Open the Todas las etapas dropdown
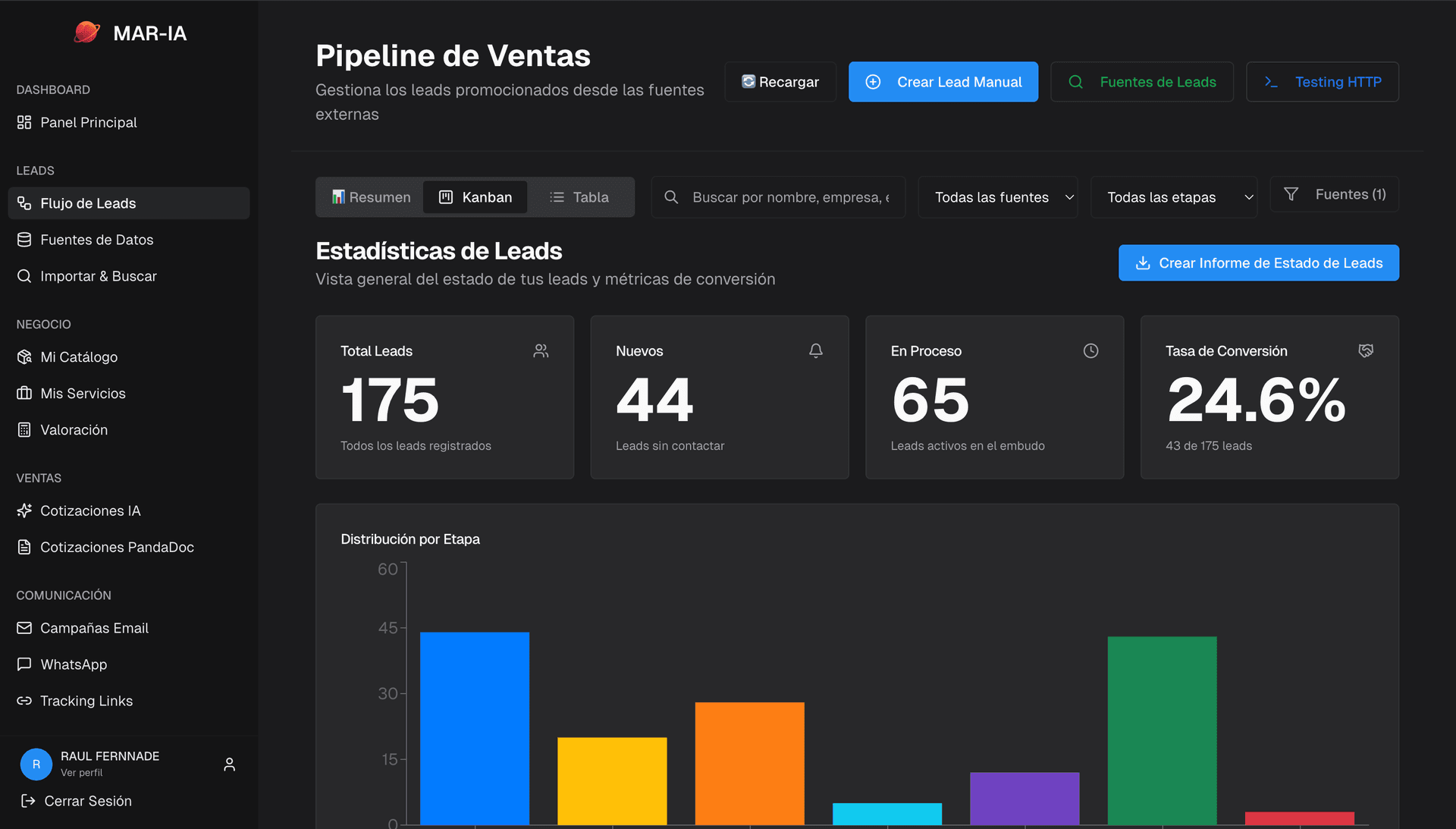Viewport: 1456px width, 829px height. 1174,196
